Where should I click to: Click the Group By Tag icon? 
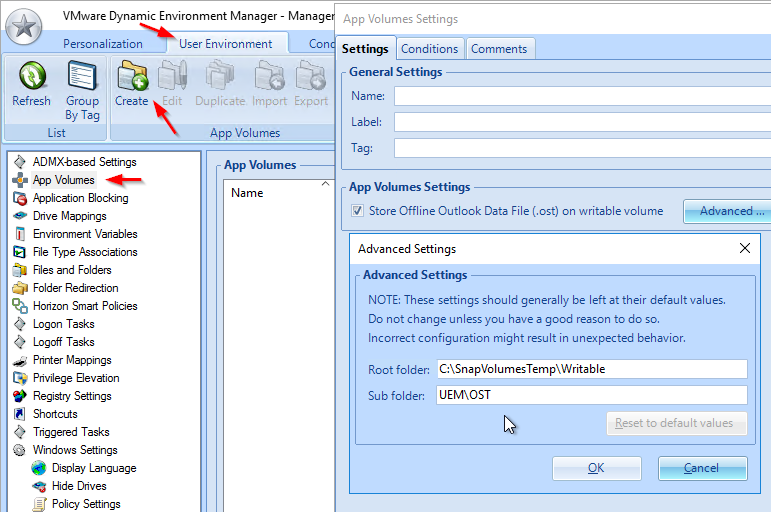pos(82,76)
